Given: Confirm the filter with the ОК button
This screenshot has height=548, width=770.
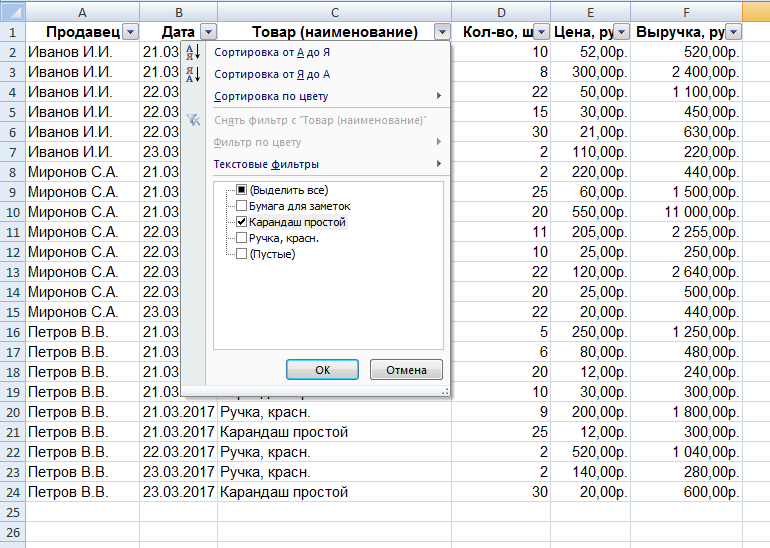Looking at the screenshot, I should coord(322,370).
